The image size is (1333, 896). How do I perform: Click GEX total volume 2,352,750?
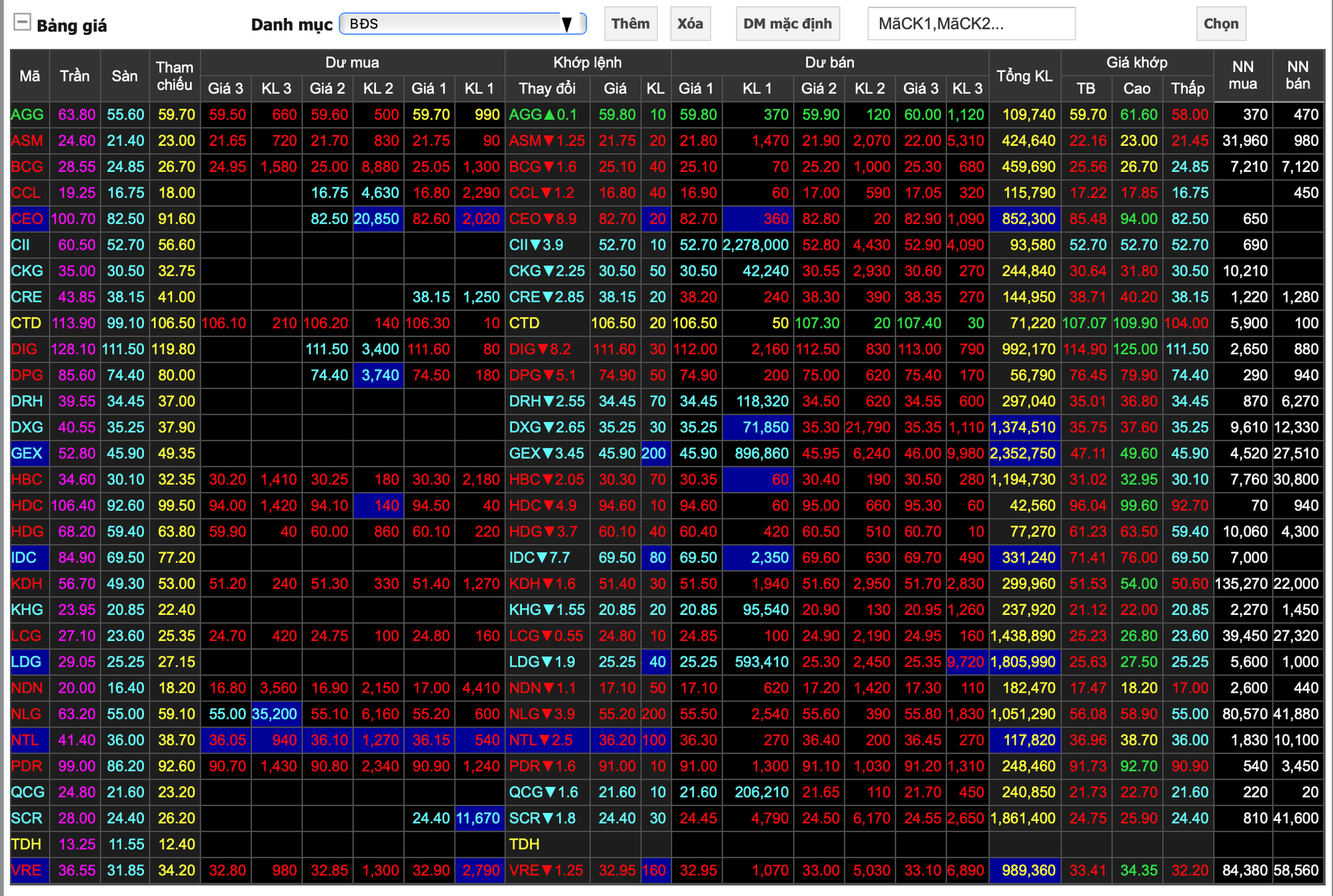pyautogui.click(x=1024, y=453)
